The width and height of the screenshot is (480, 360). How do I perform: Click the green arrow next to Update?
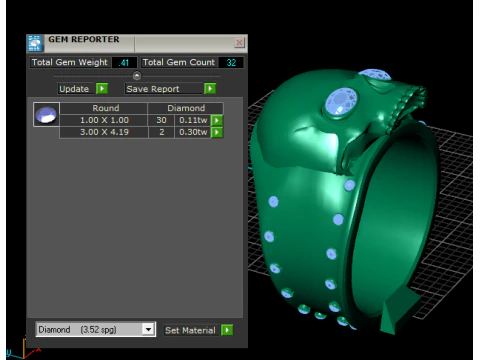point(102,89)
